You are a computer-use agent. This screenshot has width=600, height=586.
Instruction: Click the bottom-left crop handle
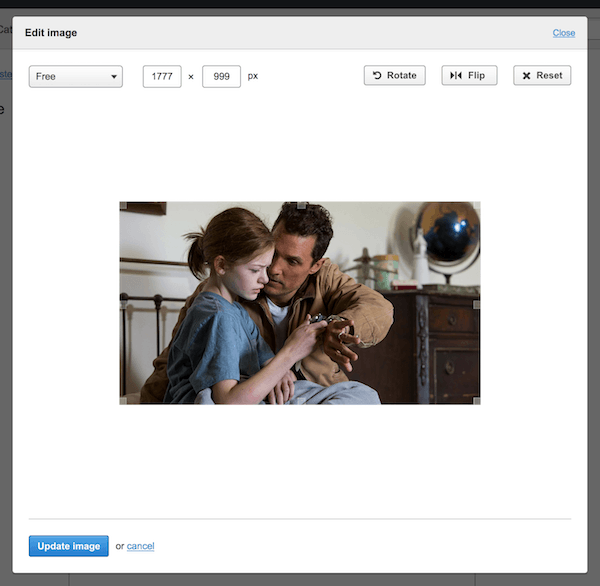(123, 401)
